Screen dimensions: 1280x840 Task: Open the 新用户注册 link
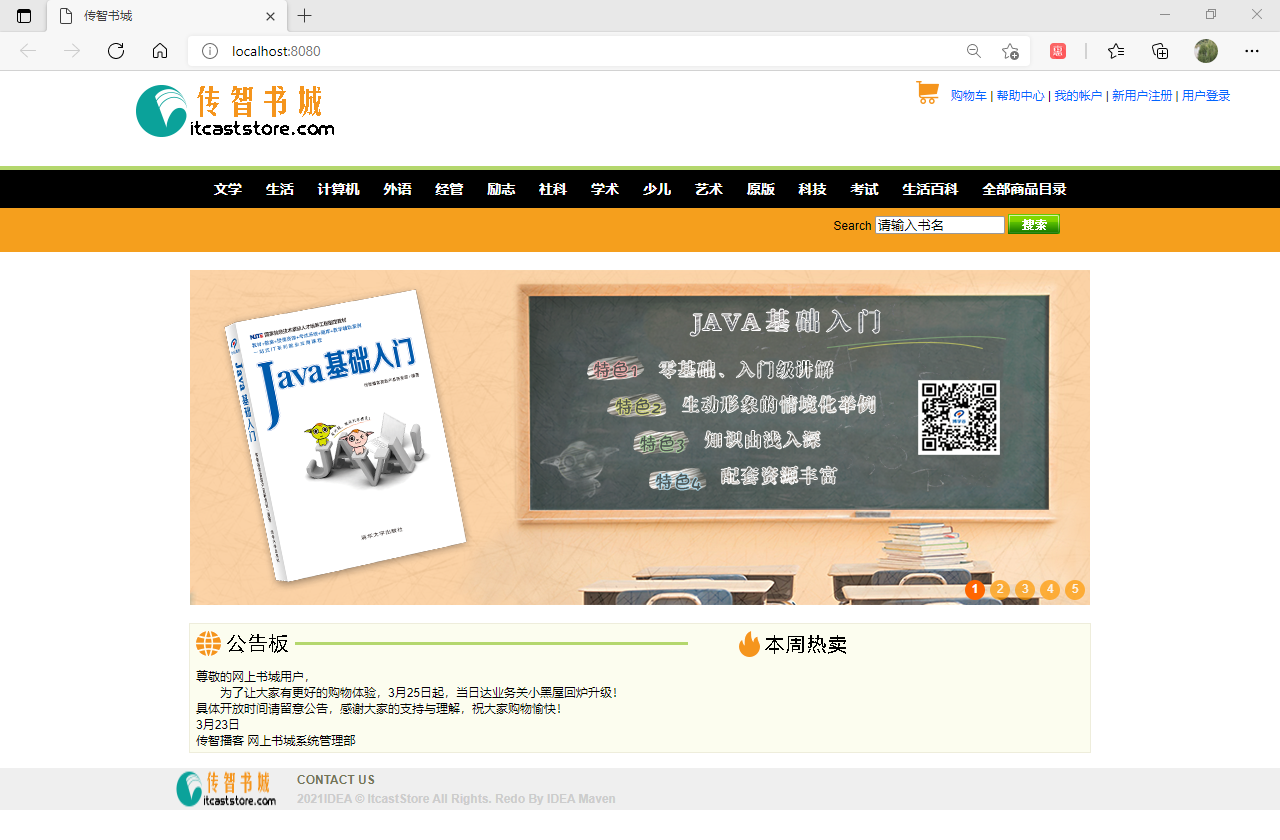[1142, 95]
